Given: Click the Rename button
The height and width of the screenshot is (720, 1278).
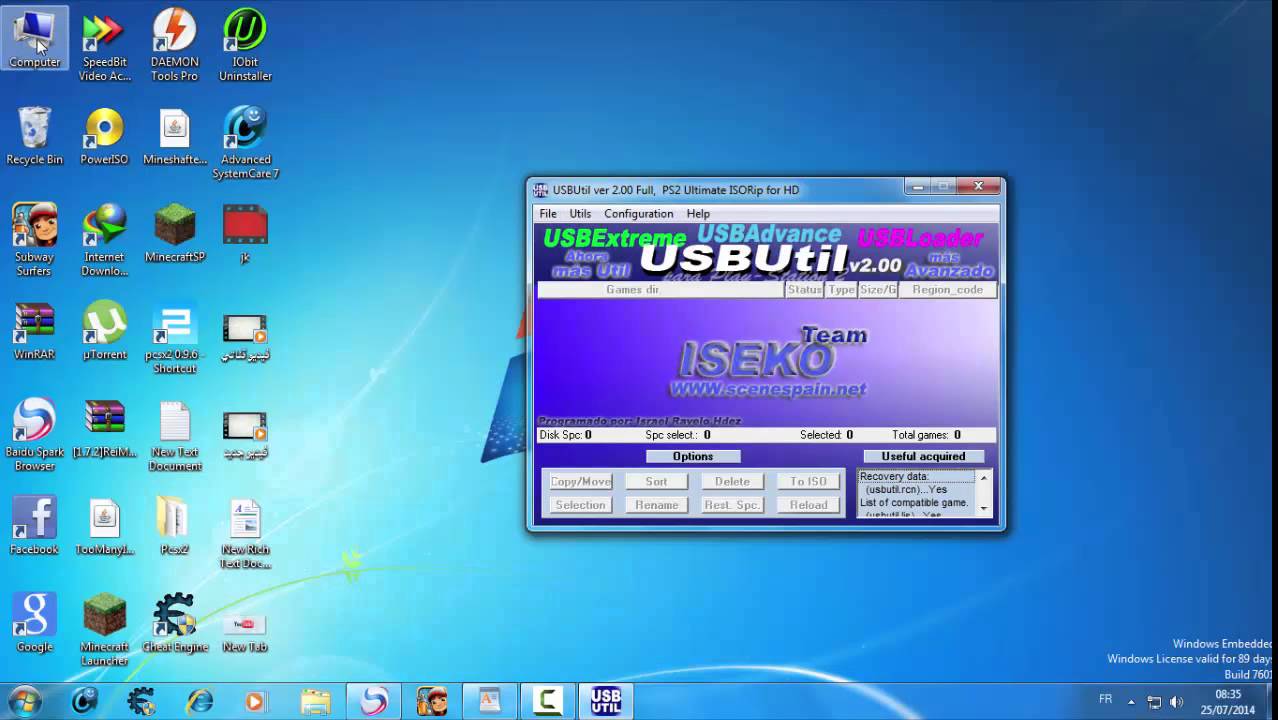Looking at the screenshot, I should [656, 505].
